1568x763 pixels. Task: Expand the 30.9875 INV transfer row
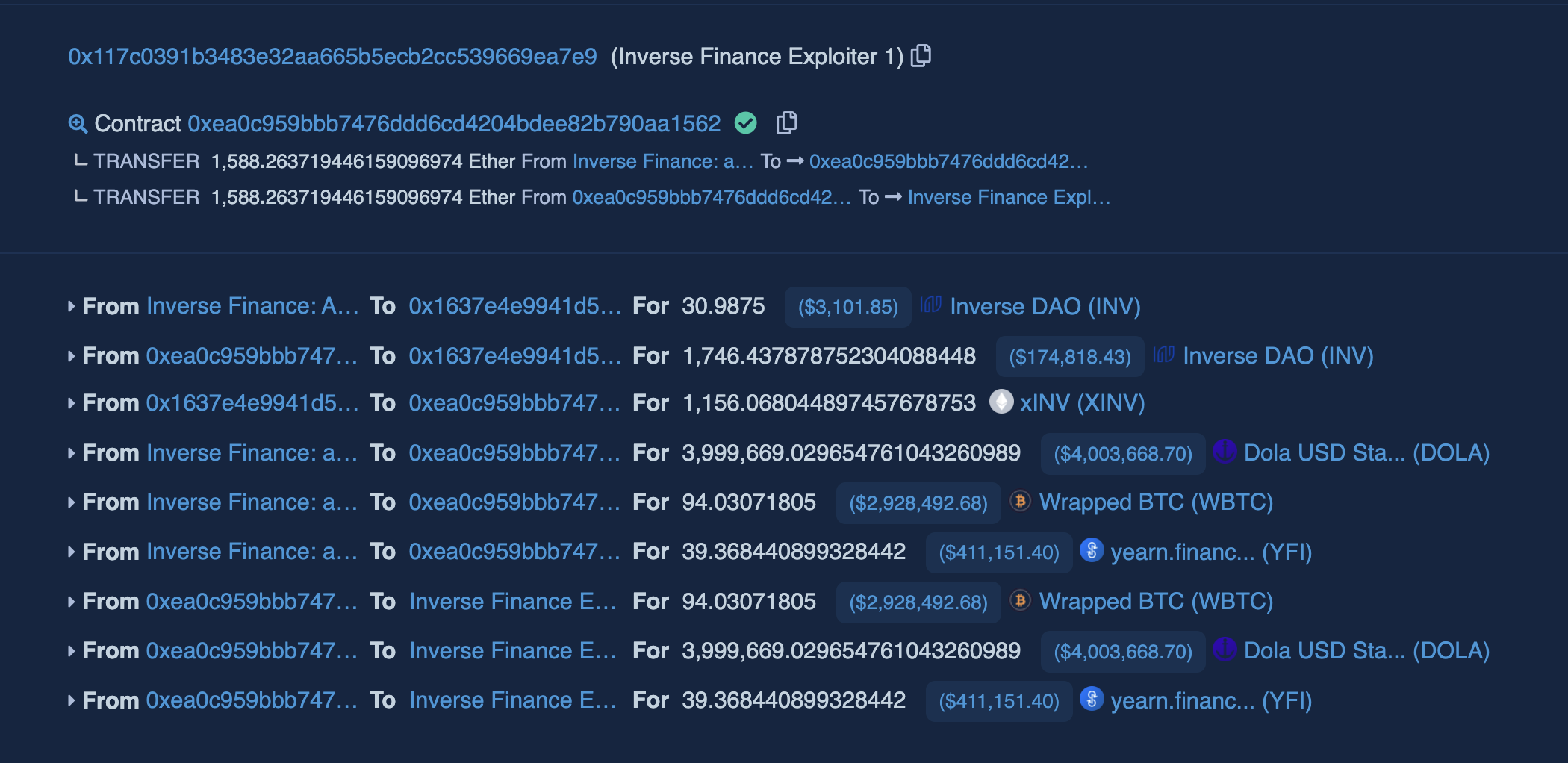click(71, 306)
